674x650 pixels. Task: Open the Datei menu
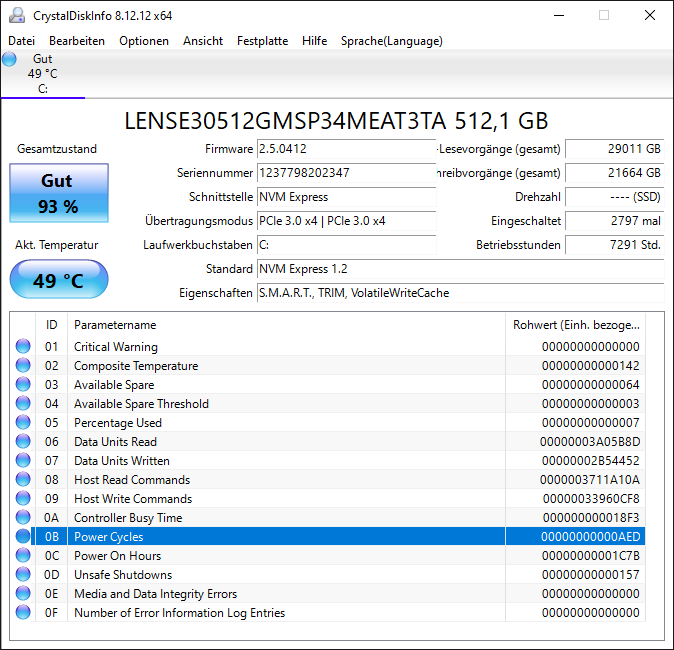pyautogui.click(x=21, y=41)
